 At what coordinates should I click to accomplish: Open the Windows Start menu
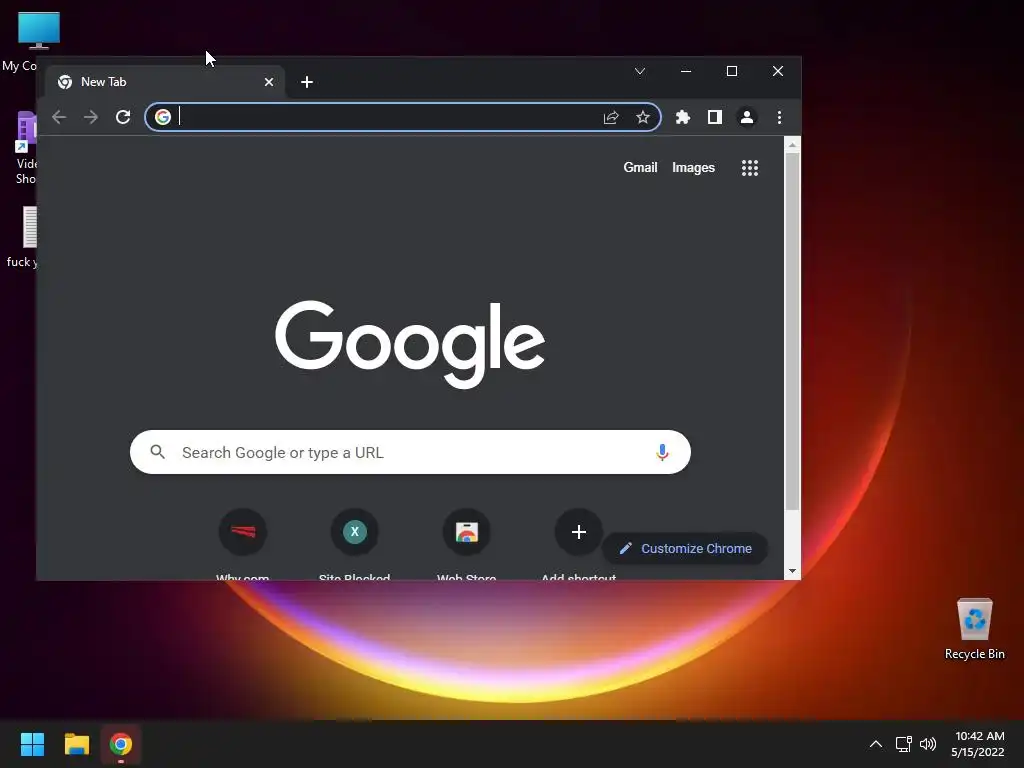coord(32,744)
